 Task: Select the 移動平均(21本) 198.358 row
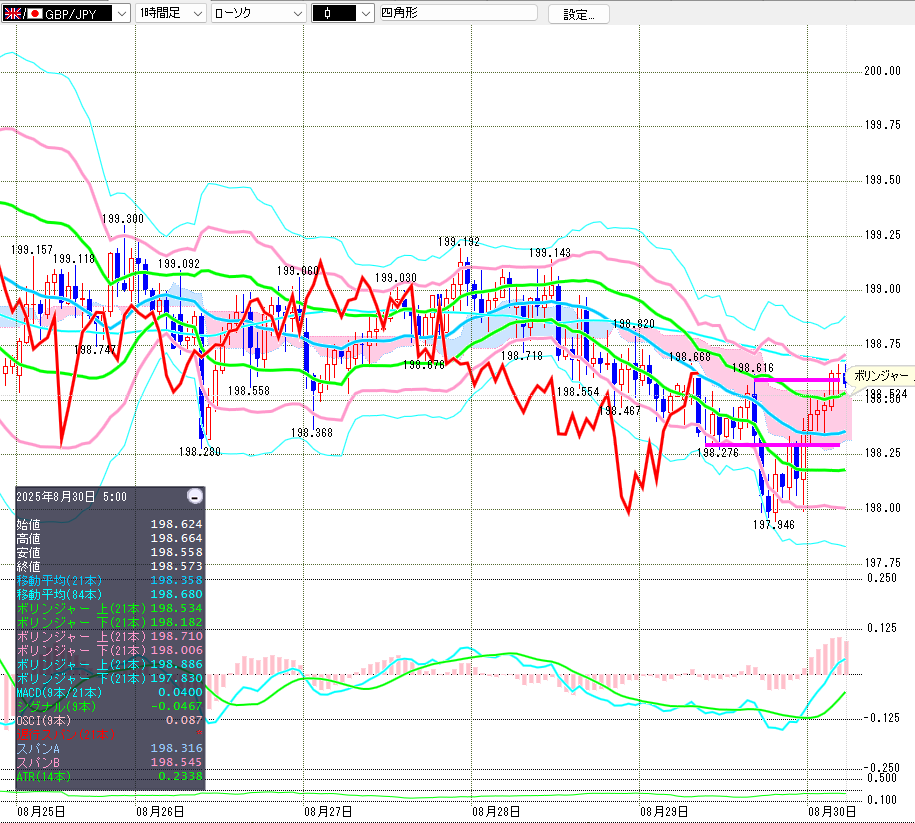(x=110, y=580)
